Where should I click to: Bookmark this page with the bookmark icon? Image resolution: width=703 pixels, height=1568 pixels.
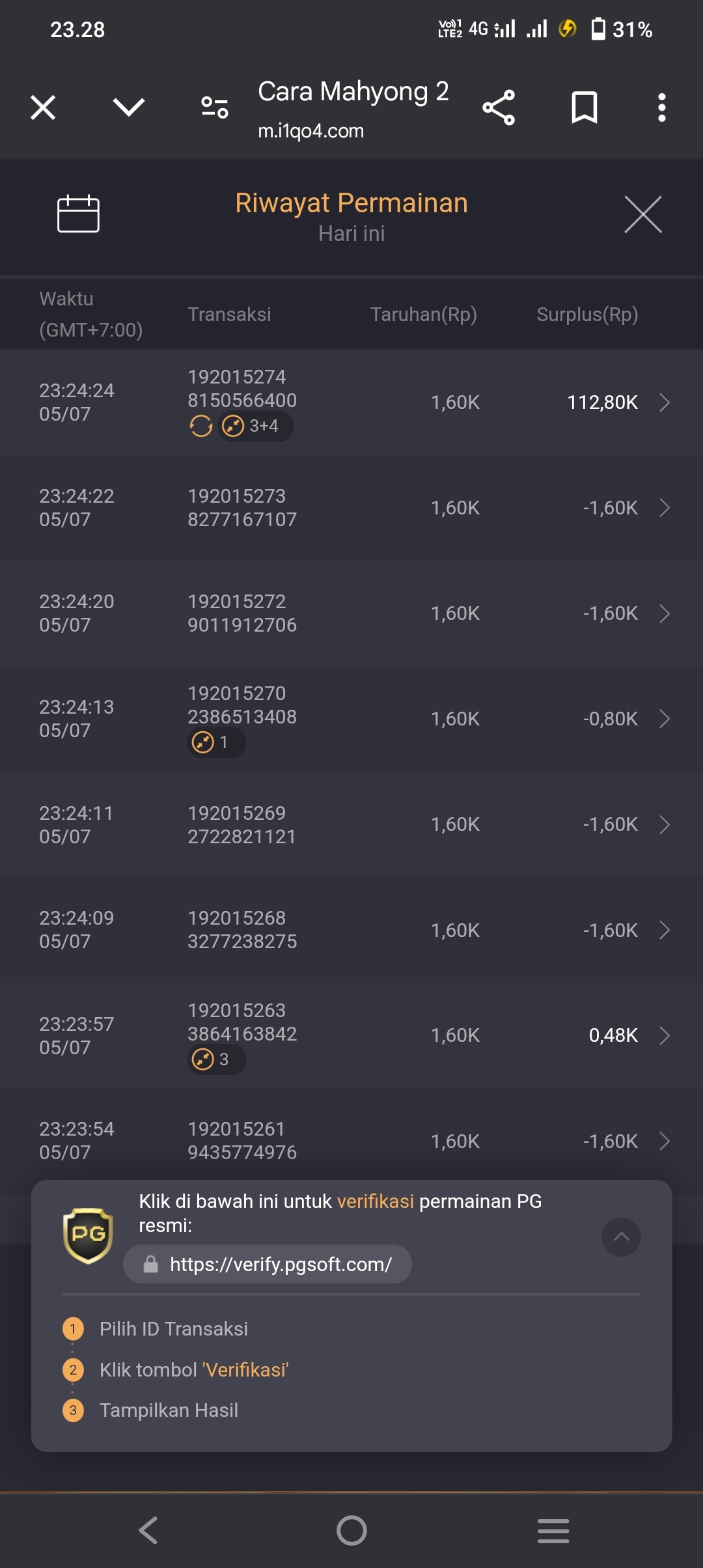[584, 107]
